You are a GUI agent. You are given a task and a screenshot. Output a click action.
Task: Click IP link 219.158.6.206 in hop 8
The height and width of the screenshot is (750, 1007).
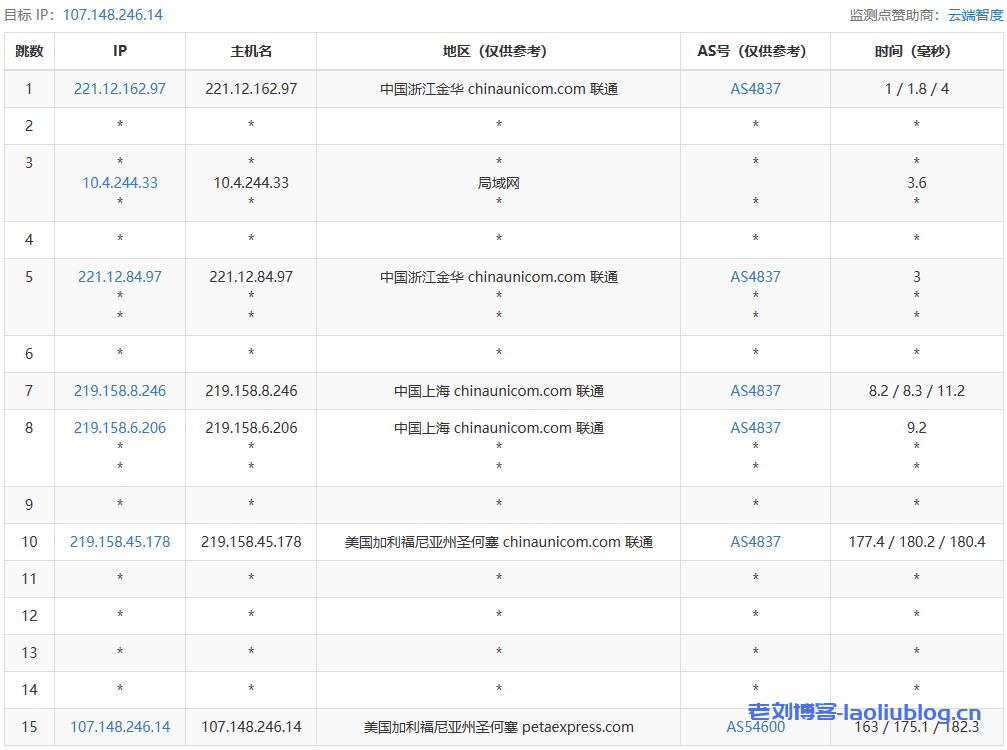[120, 428]
